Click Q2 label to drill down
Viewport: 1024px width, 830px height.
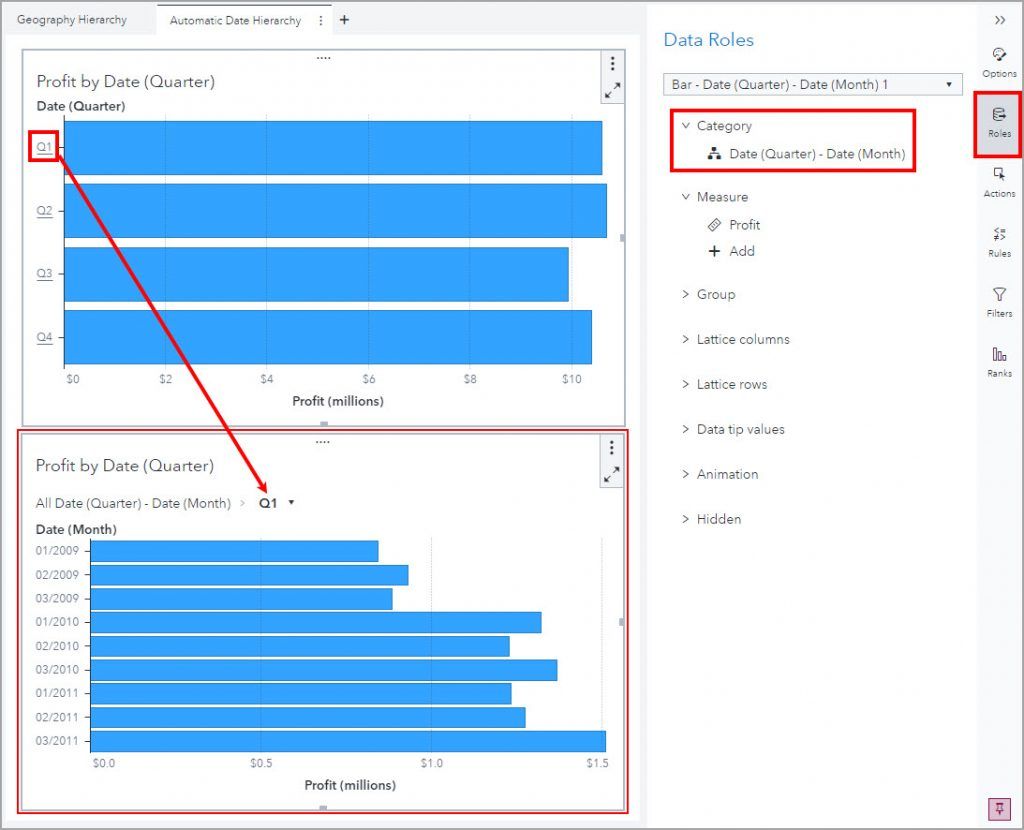point(42,211)
